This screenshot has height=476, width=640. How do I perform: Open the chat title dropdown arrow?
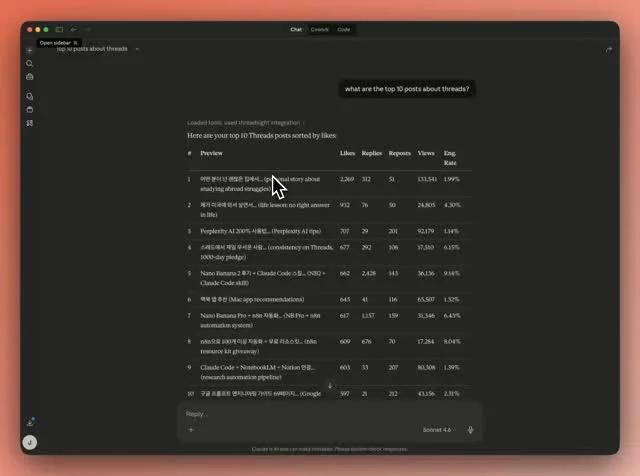pos(137,49)
